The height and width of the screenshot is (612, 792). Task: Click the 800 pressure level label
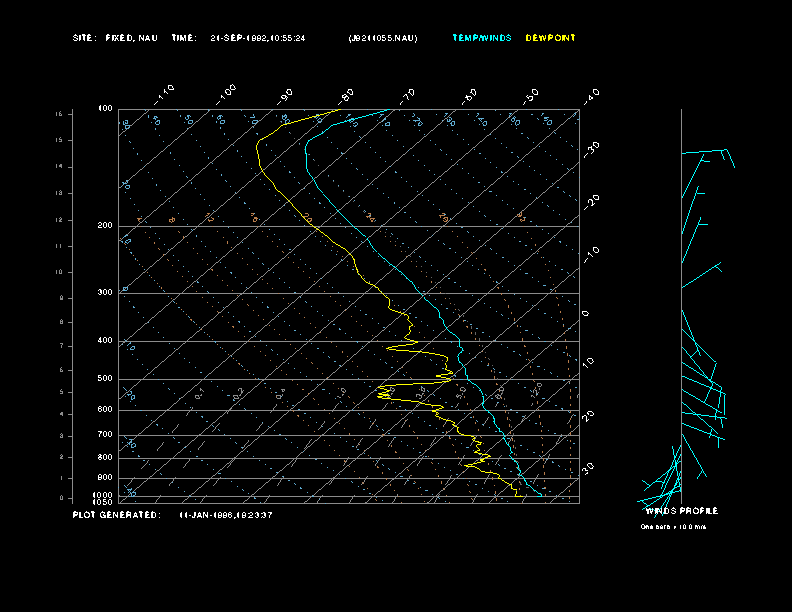[x=105, y=457]
